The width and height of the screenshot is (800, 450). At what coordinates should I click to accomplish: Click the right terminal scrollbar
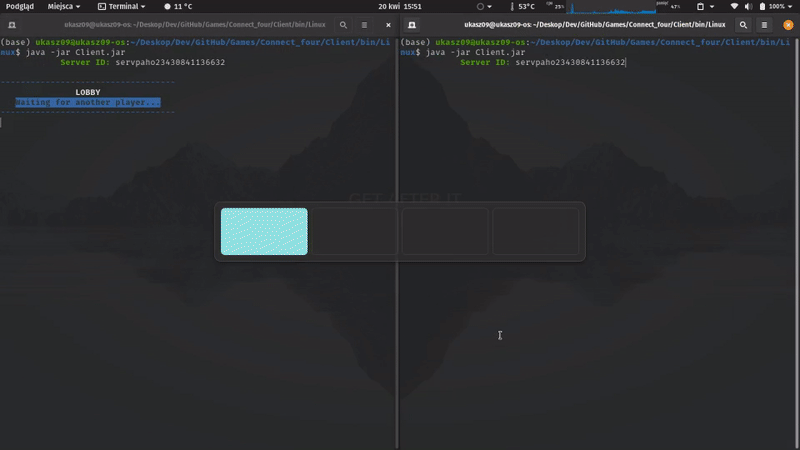click(797, 242)
